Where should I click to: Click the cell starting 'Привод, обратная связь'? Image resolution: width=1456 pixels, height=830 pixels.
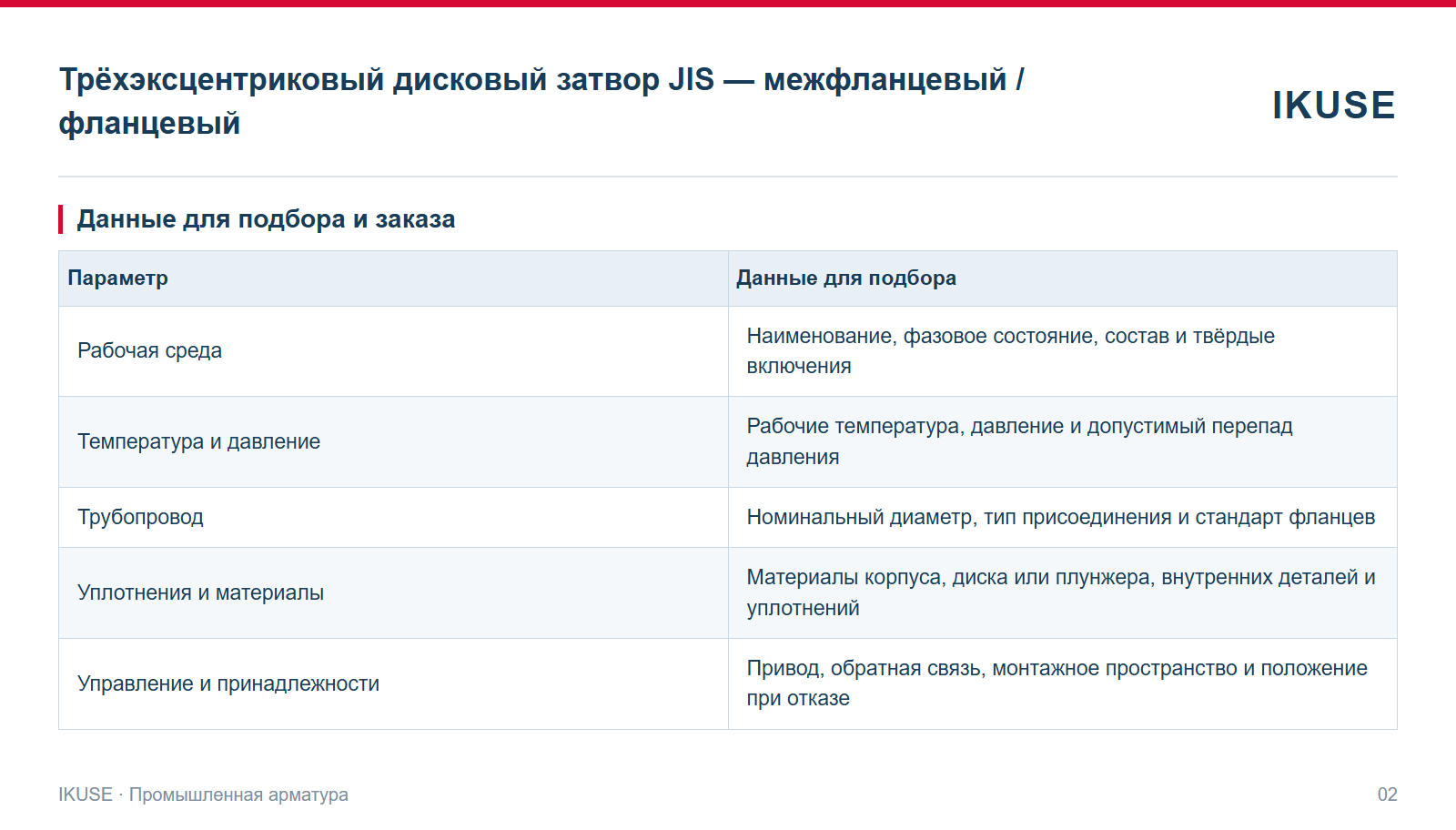(1063, 684)
